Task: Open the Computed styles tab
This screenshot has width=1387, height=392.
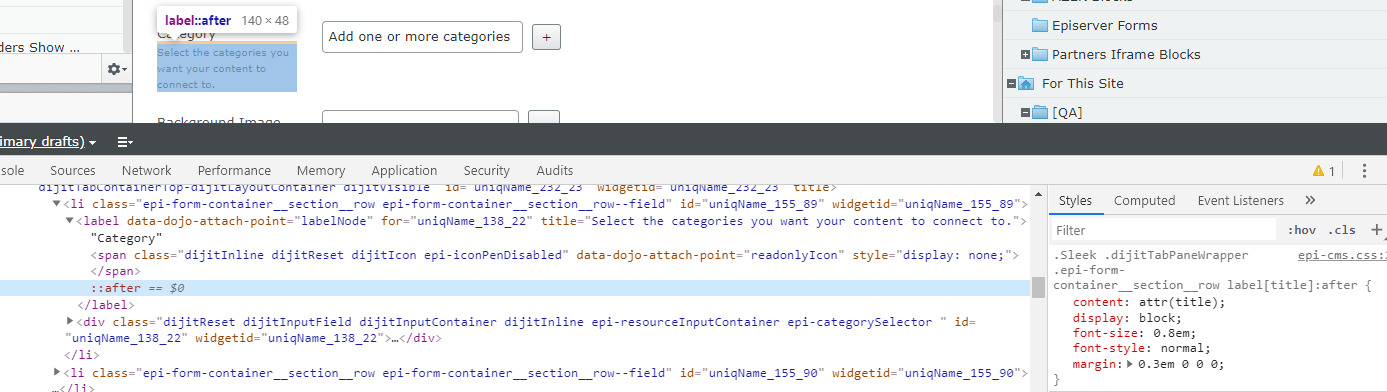Action: click(1145, 201)
